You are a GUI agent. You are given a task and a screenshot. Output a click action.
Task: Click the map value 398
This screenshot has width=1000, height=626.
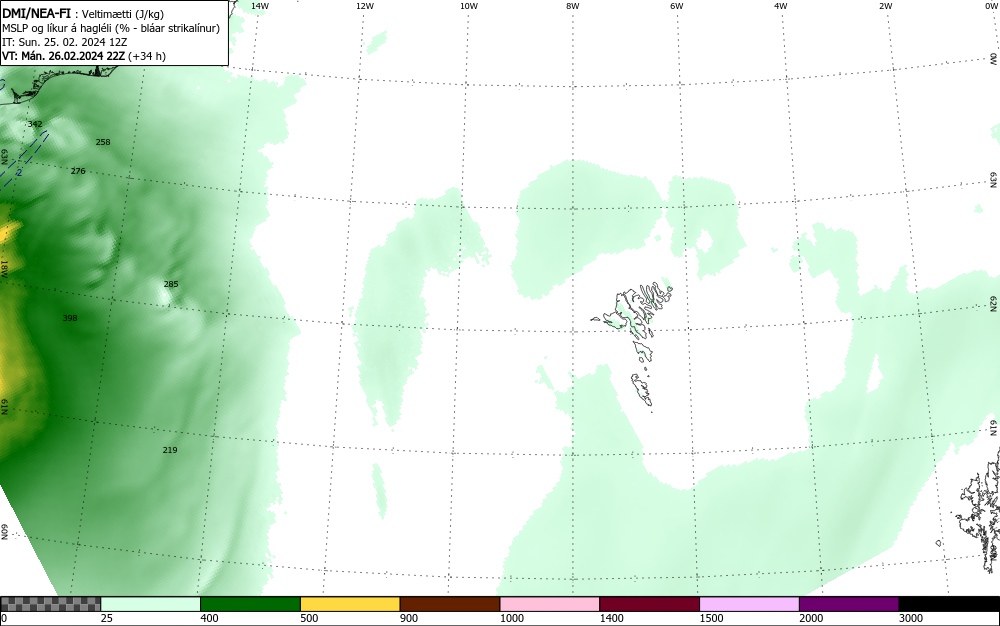[70, 317]
